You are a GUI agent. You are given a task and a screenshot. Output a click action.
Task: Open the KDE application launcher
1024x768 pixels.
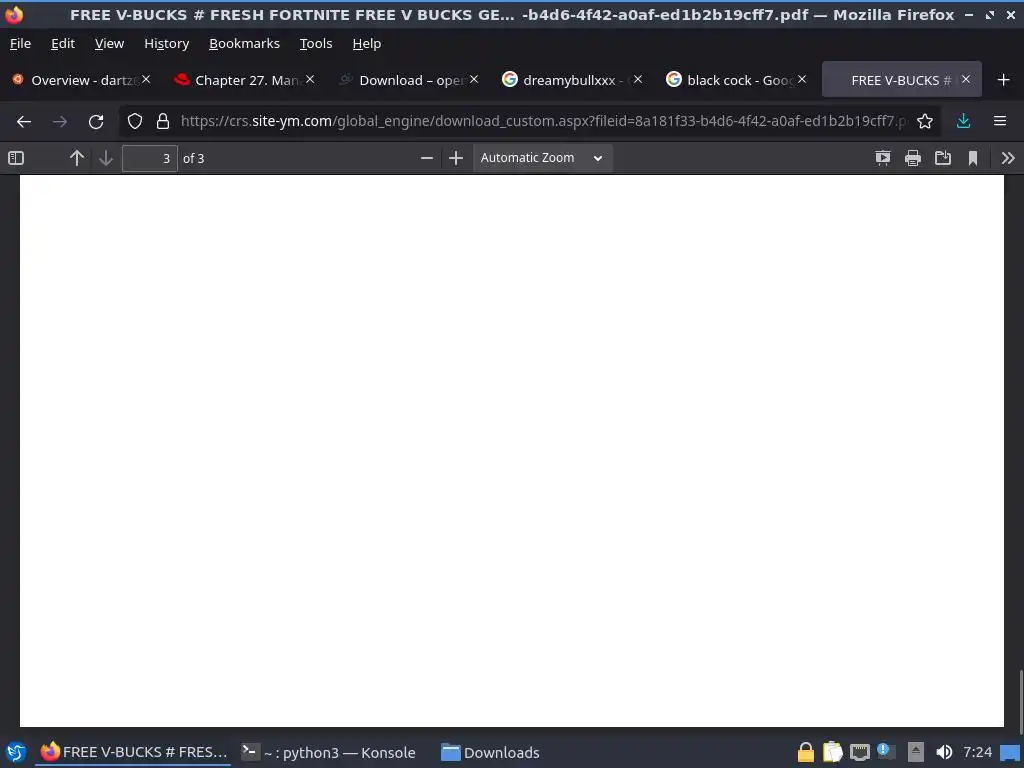click(x=16, y=752)
